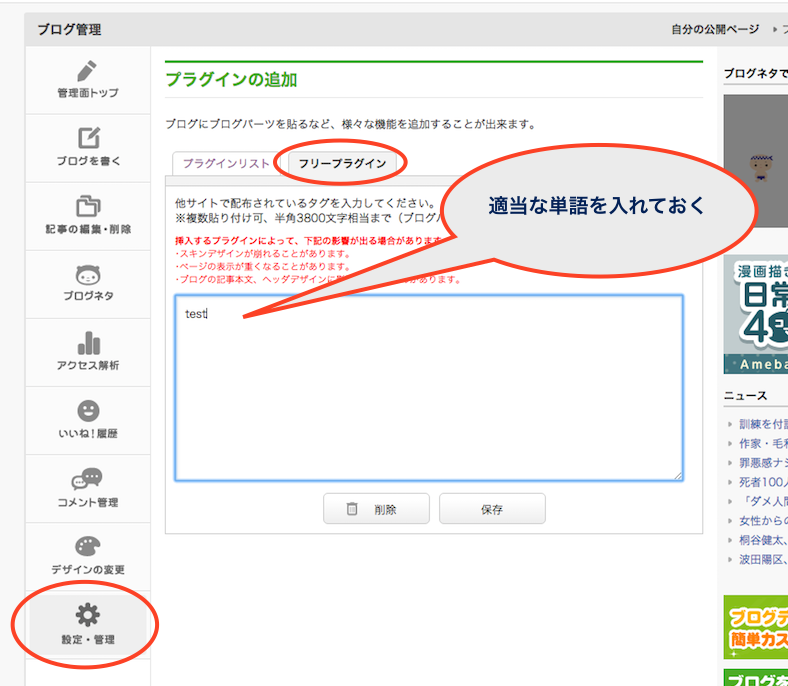Select the ブログネタ face icon
Screen dimensions: 788x686
(88, 275)
